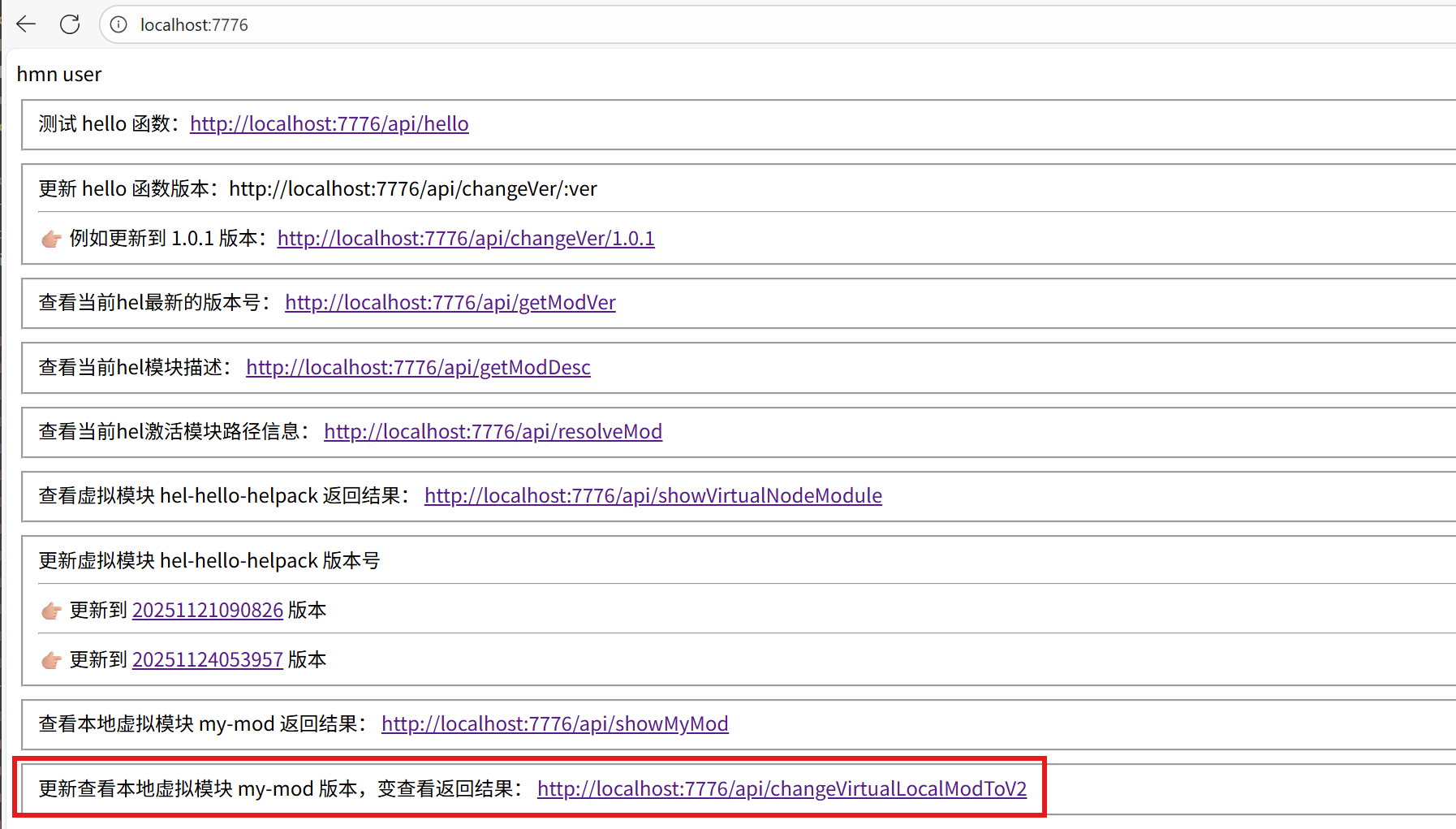The height and width of the screenshot is (829, 1456).
Task: Open the showVirtualNodeModule link
Action: [653, 496]
